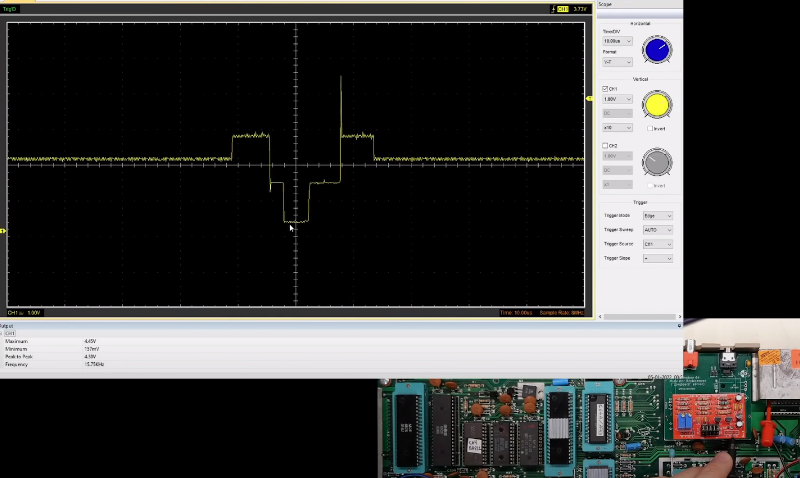Click the yellow CH1 trigger indicator at top
Viewport: 800px width, 478px height.
click(x=563, y=9)
